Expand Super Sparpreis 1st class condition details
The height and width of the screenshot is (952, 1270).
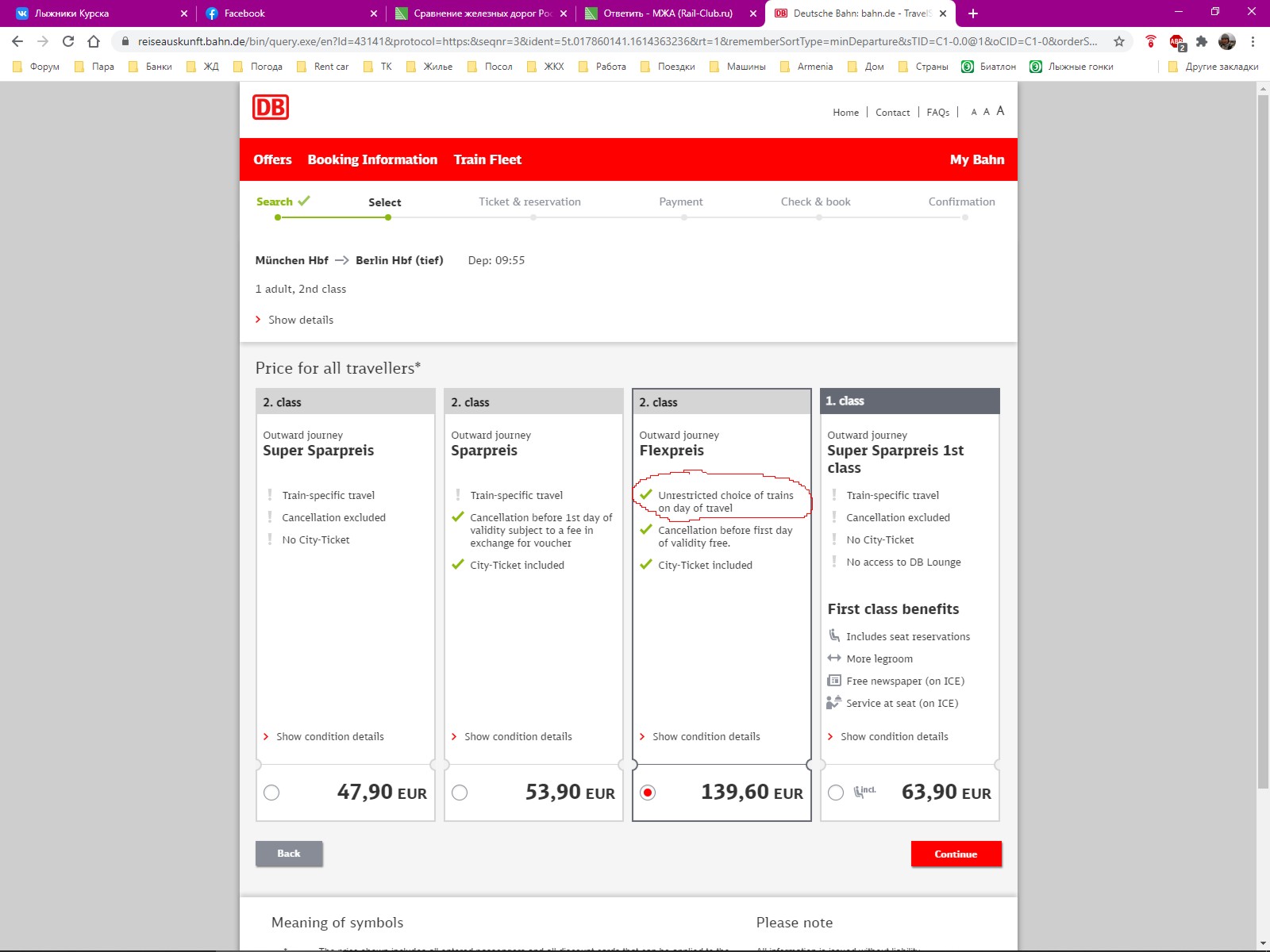point(894,736)
